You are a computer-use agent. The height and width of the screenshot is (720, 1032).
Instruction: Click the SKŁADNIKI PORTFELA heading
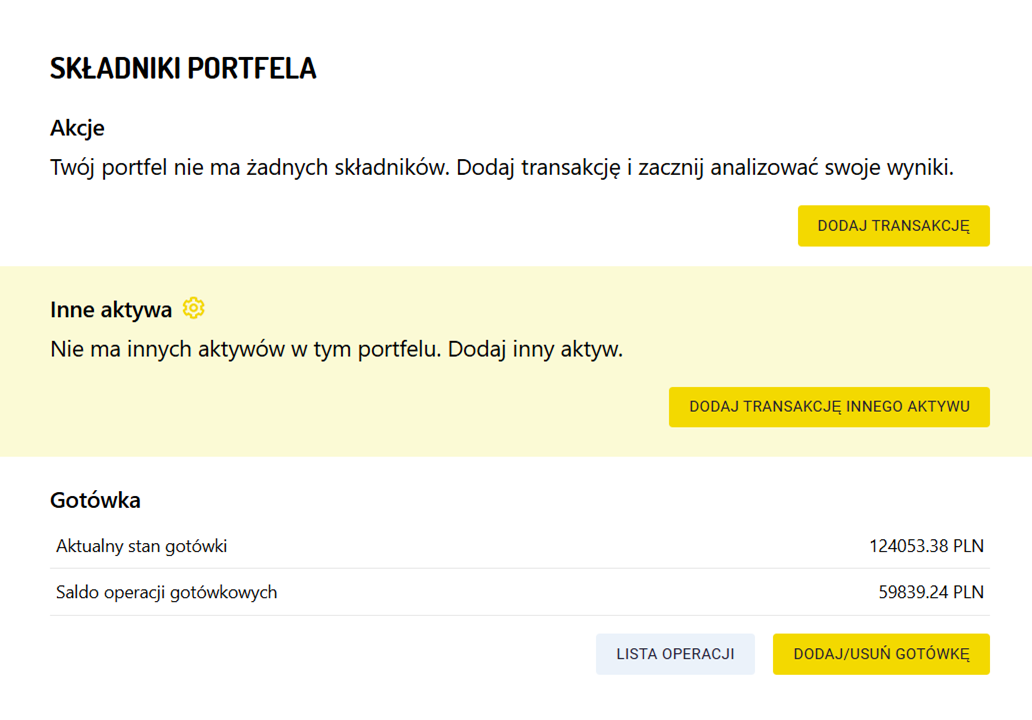[183, 69]
